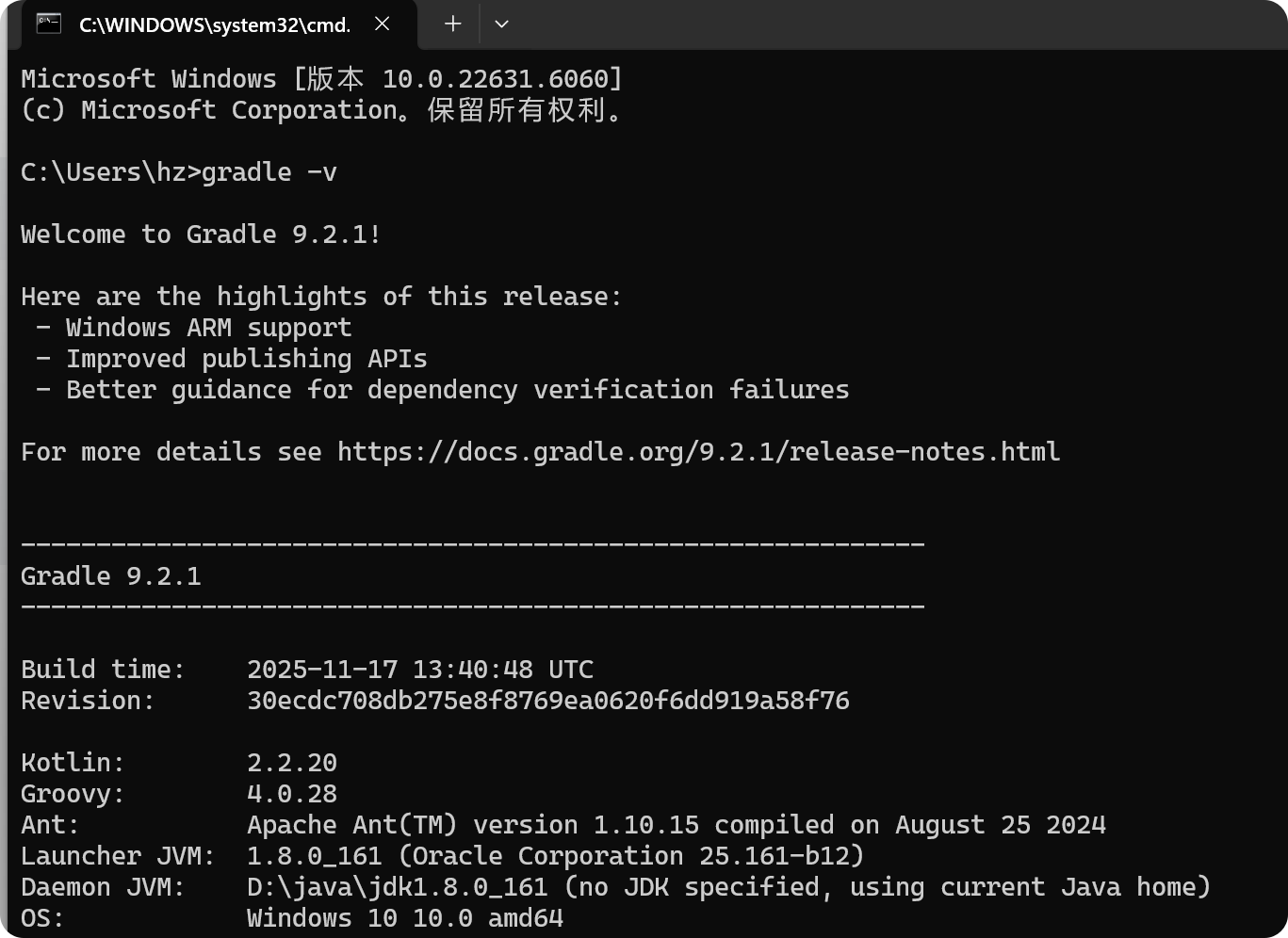Expand the new tab profile dropdown
This screenshot has width=1288, height=938.
[x=501, y=24]
